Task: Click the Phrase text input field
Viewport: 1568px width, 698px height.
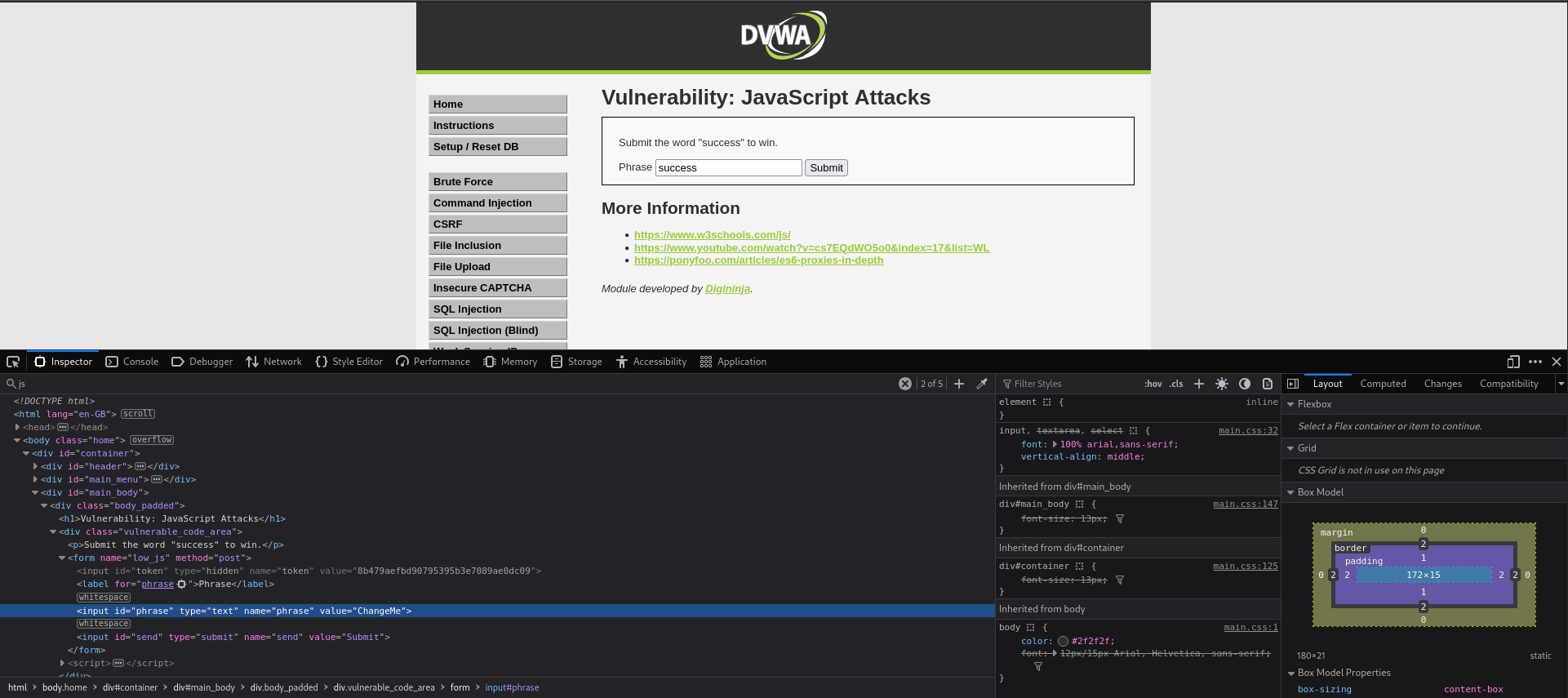Action: 728,168
